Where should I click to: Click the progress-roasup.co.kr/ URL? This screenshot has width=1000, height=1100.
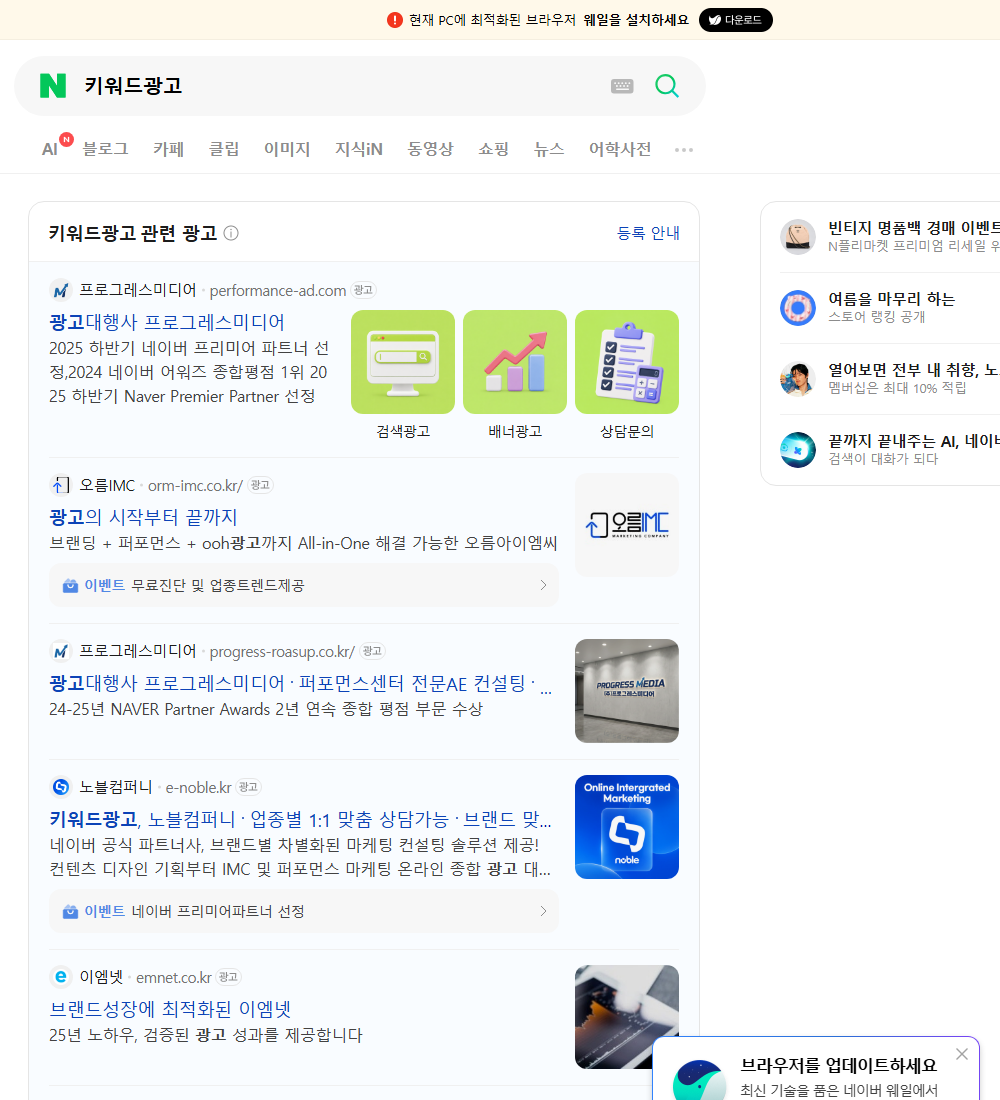[282, 652]
